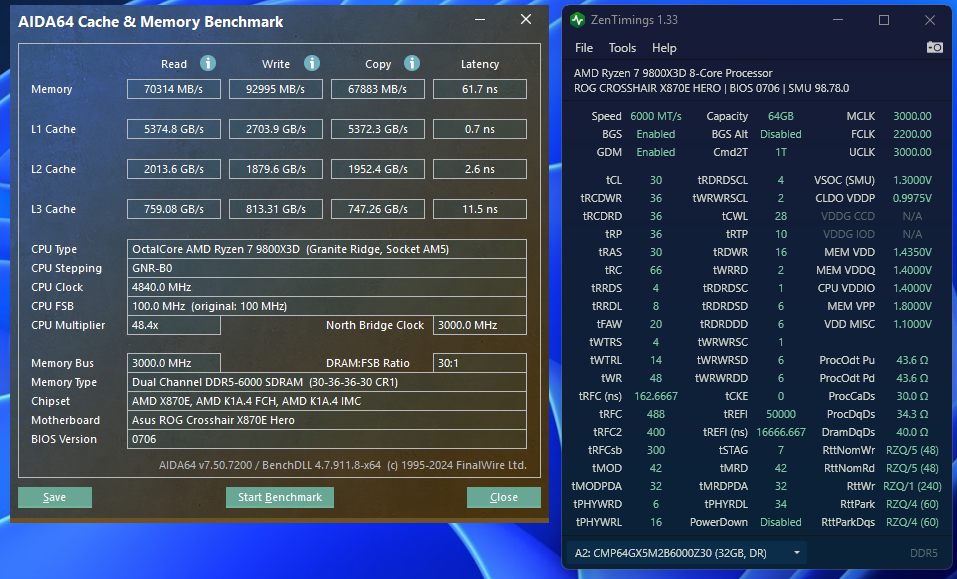Select L1 Cache Write 2703.9 GB/s
The height and width of the screenshot is (579, 957).
tap(276, 129)
